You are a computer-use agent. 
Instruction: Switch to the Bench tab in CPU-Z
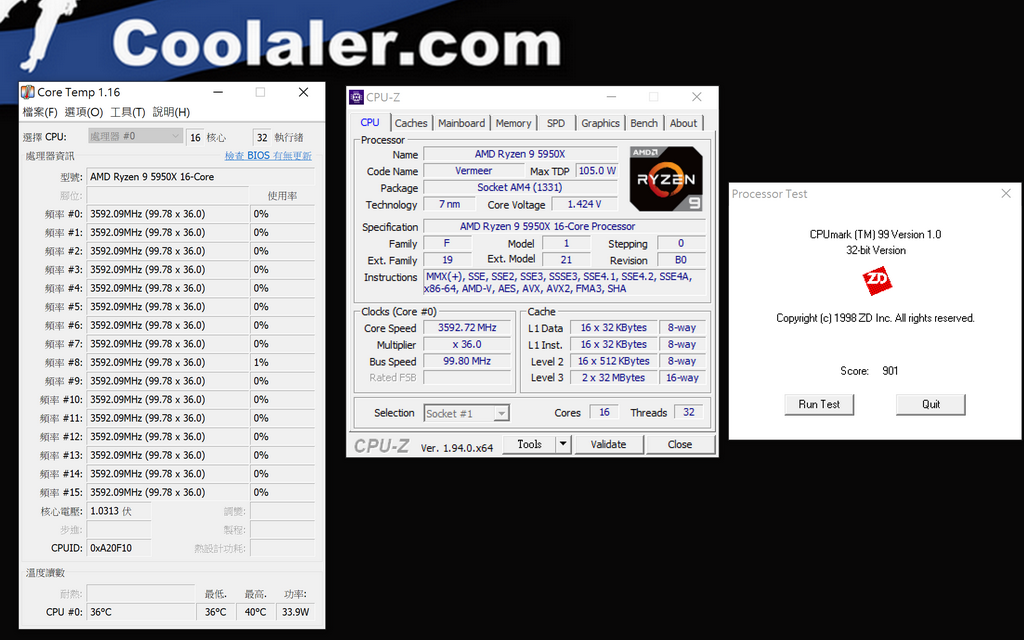(644, 123)
